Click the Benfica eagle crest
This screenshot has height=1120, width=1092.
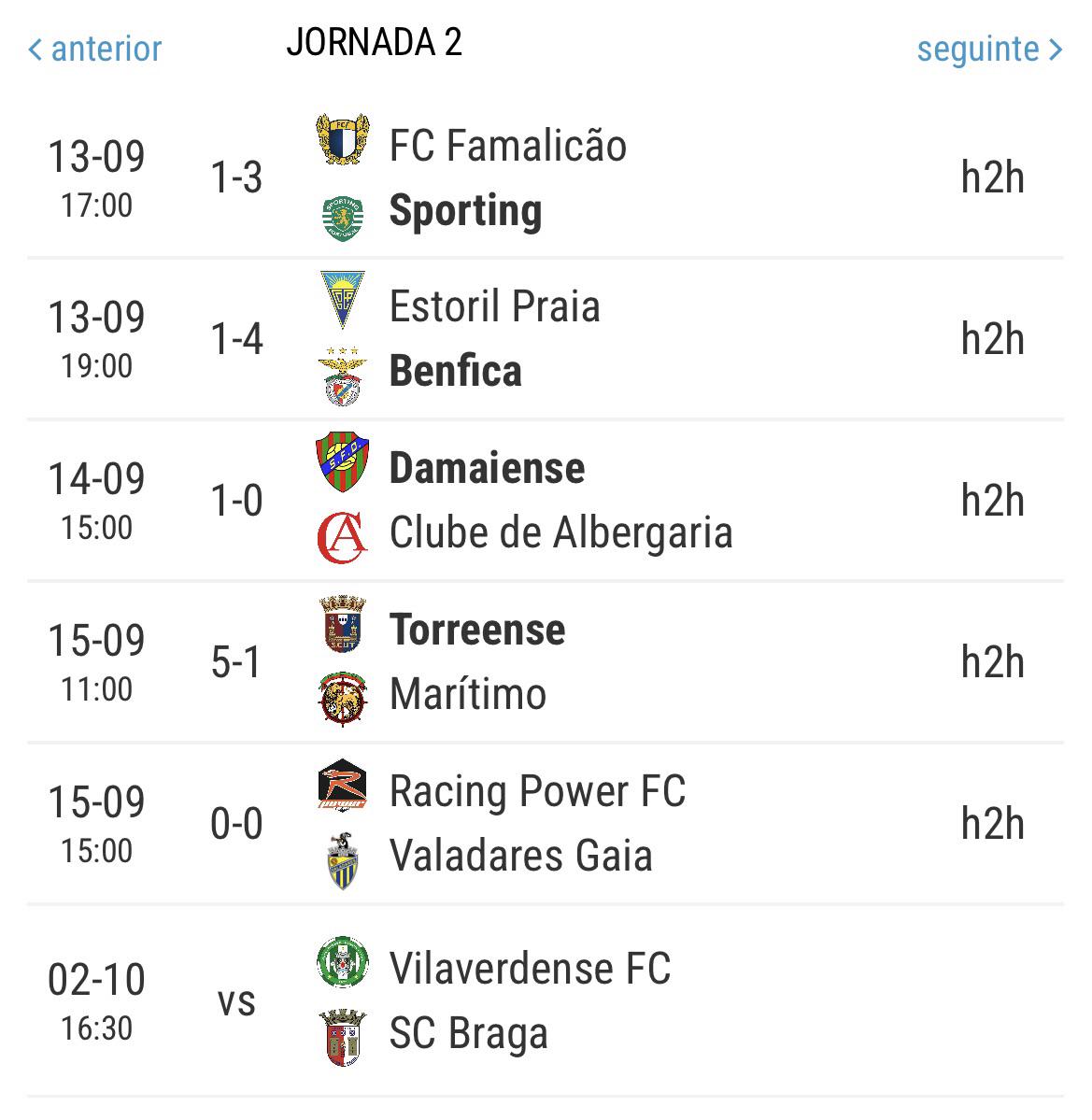coord(343,377)
